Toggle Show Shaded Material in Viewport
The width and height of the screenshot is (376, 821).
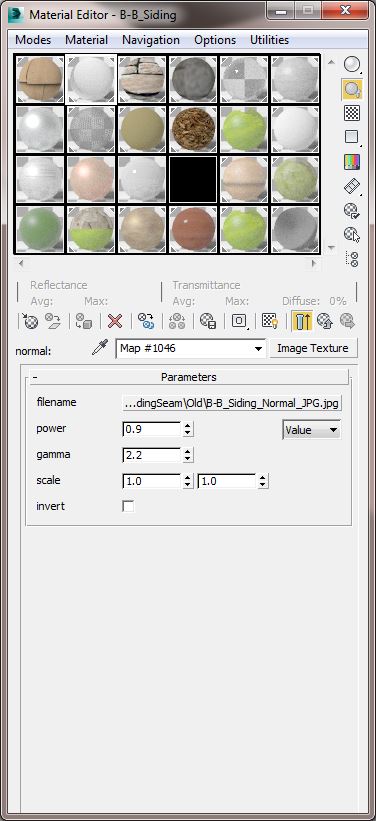(270, 320)
